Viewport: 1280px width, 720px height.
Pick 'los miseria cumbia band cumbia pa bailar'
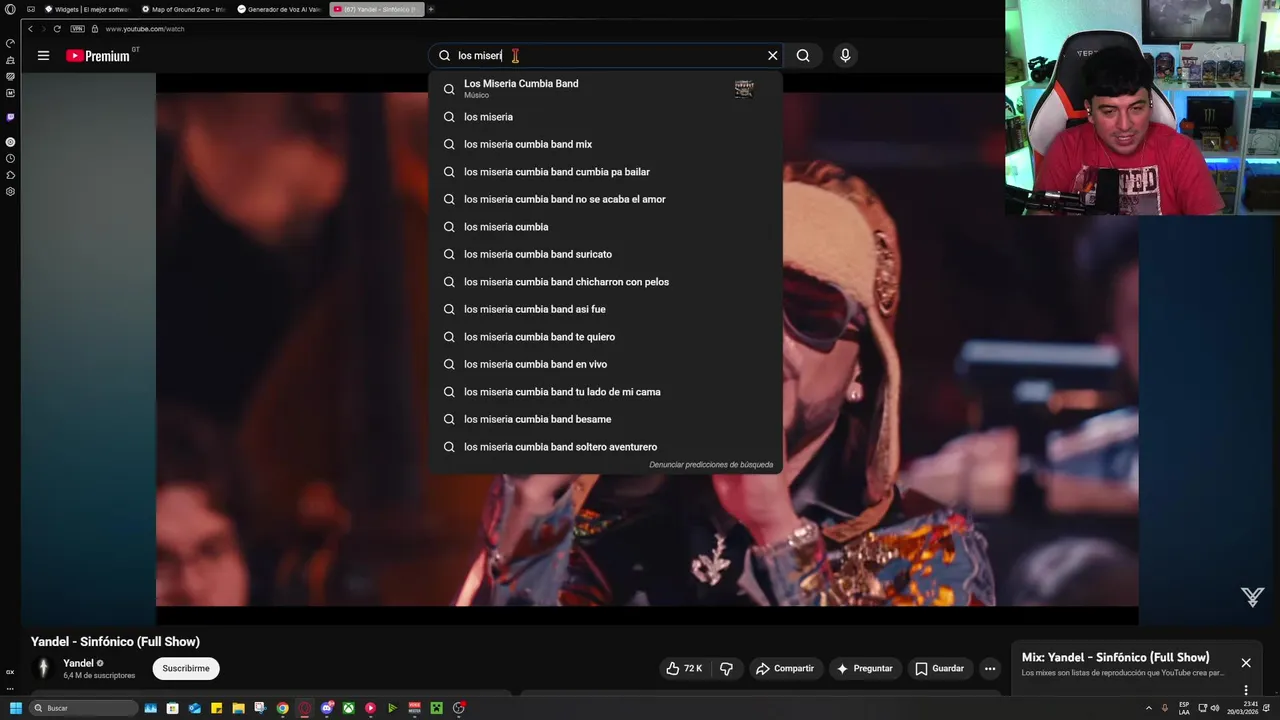point(605,172)
